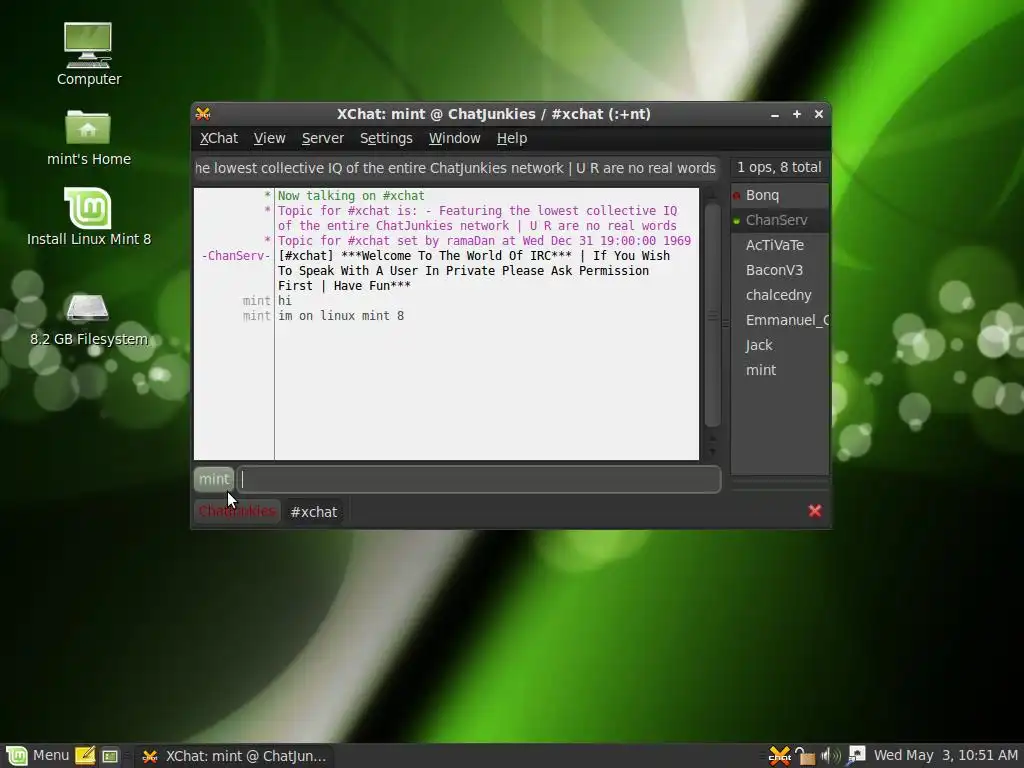
Task: Select Emmanuel_C in the user list
Action: point(780,320)
